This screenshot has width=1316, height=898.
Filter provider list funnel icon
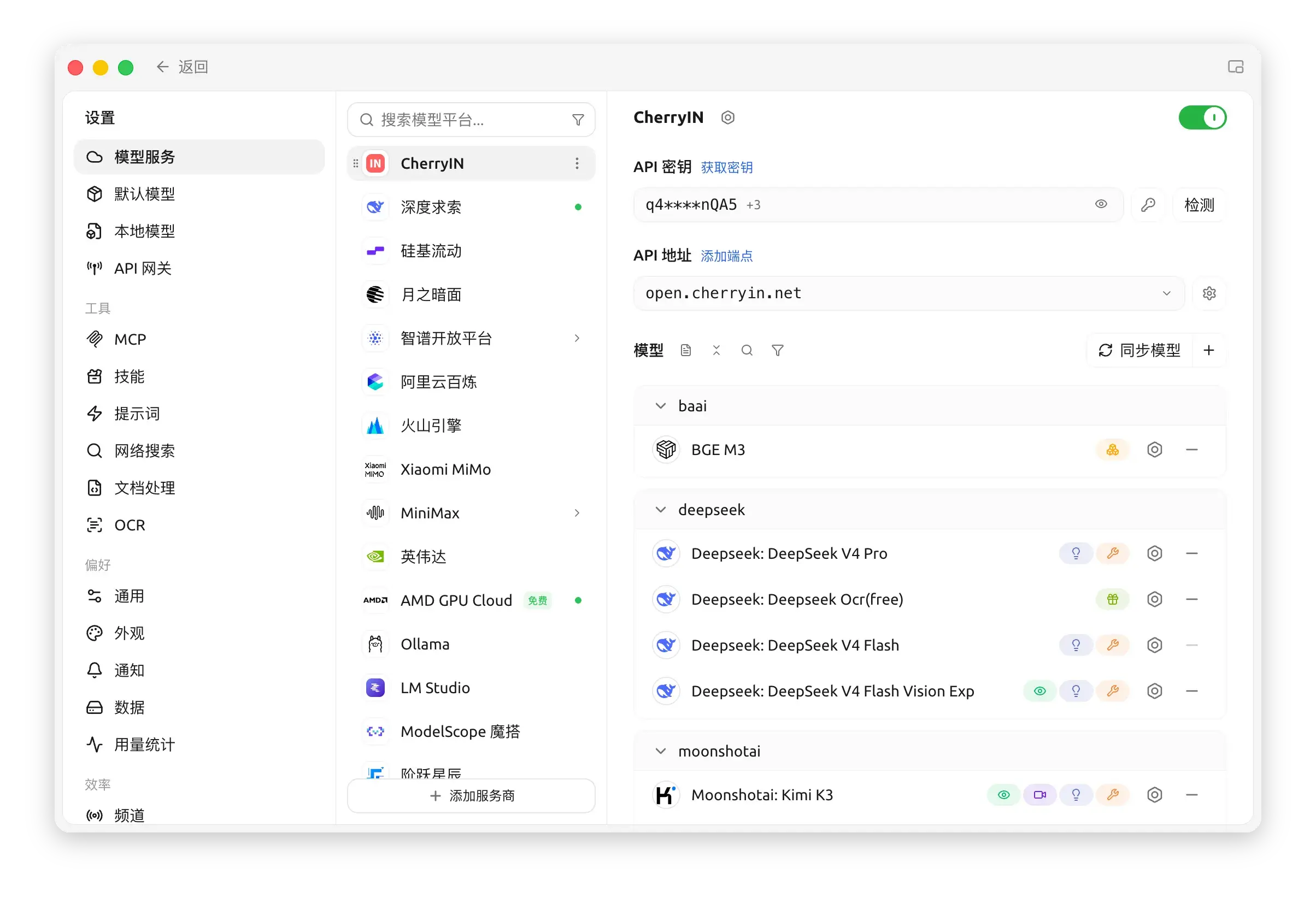coord(578,120)
